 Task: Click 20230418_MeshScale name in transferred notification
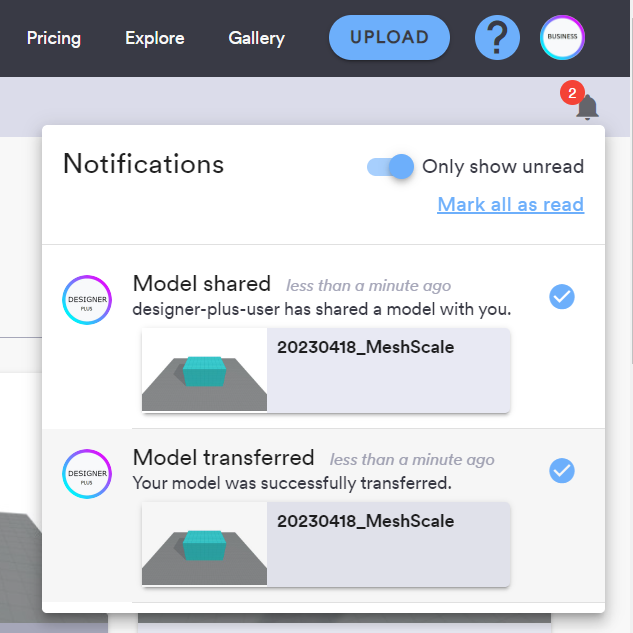coord(365,521)
